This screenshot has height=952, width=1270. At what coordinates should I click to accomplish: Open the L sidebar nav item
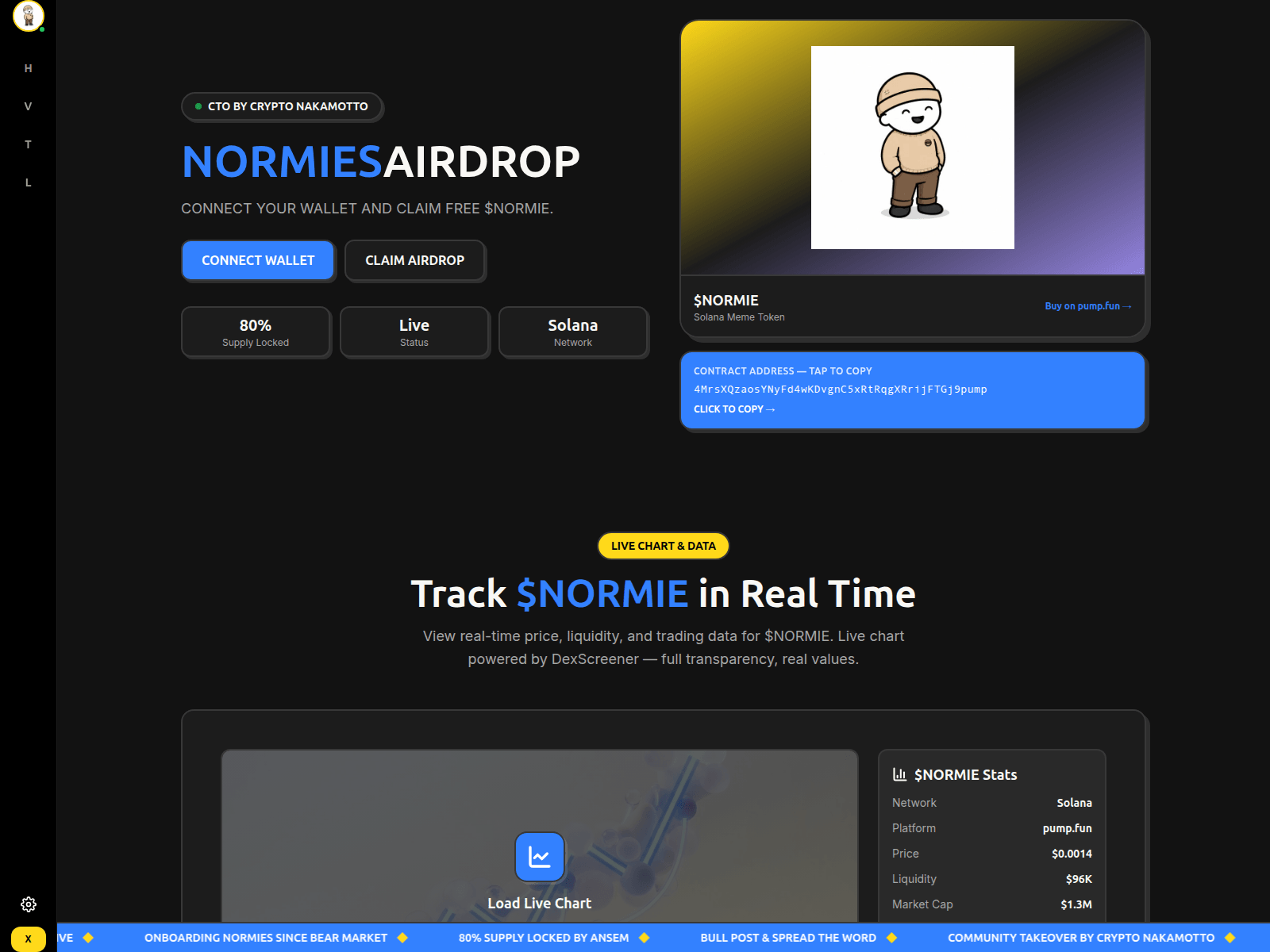[28, 182]
